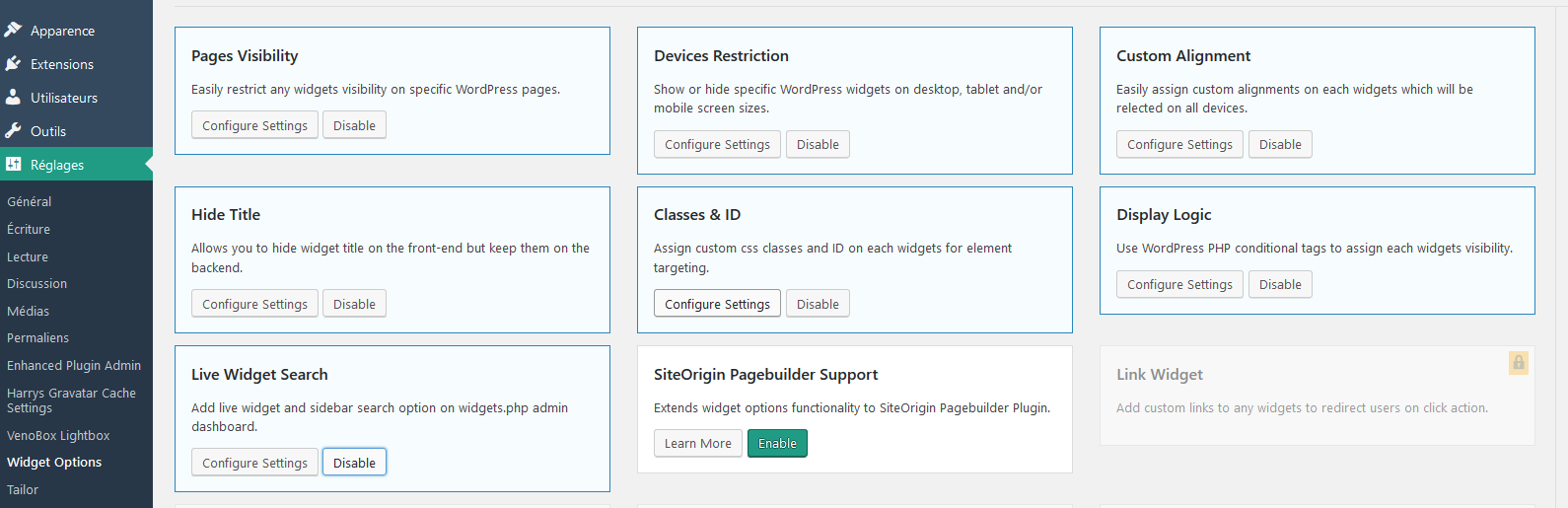This screenshot has height=508, width=1568.
Task: Click the Utilisateurs person icon
Action: click(x=13, y=97)
